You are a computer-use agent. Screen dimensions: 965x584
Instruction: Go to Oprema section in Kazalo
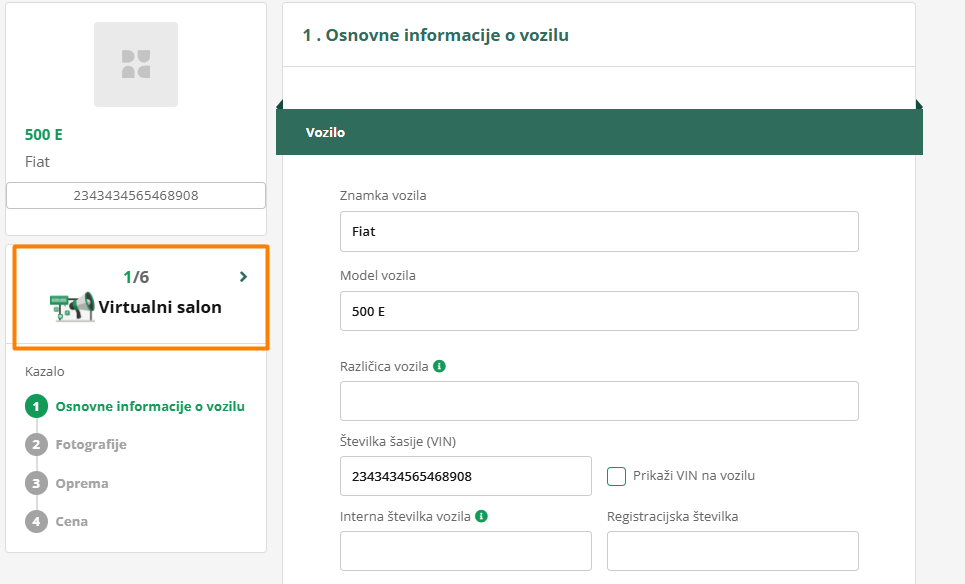click(82, 483)
